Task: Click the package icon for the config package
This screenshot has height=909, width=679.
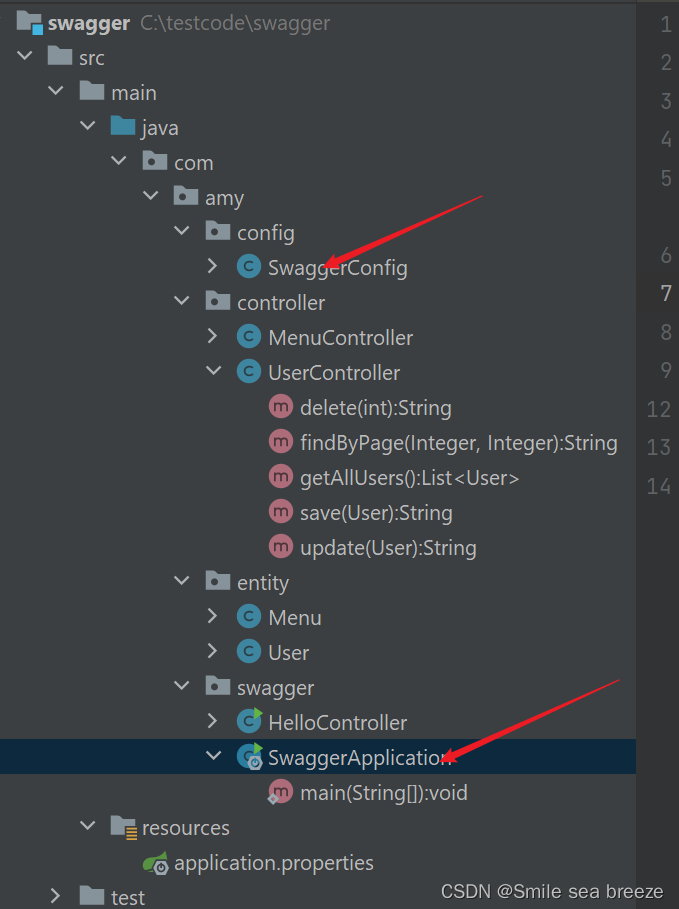Action: tap(218, 231)
